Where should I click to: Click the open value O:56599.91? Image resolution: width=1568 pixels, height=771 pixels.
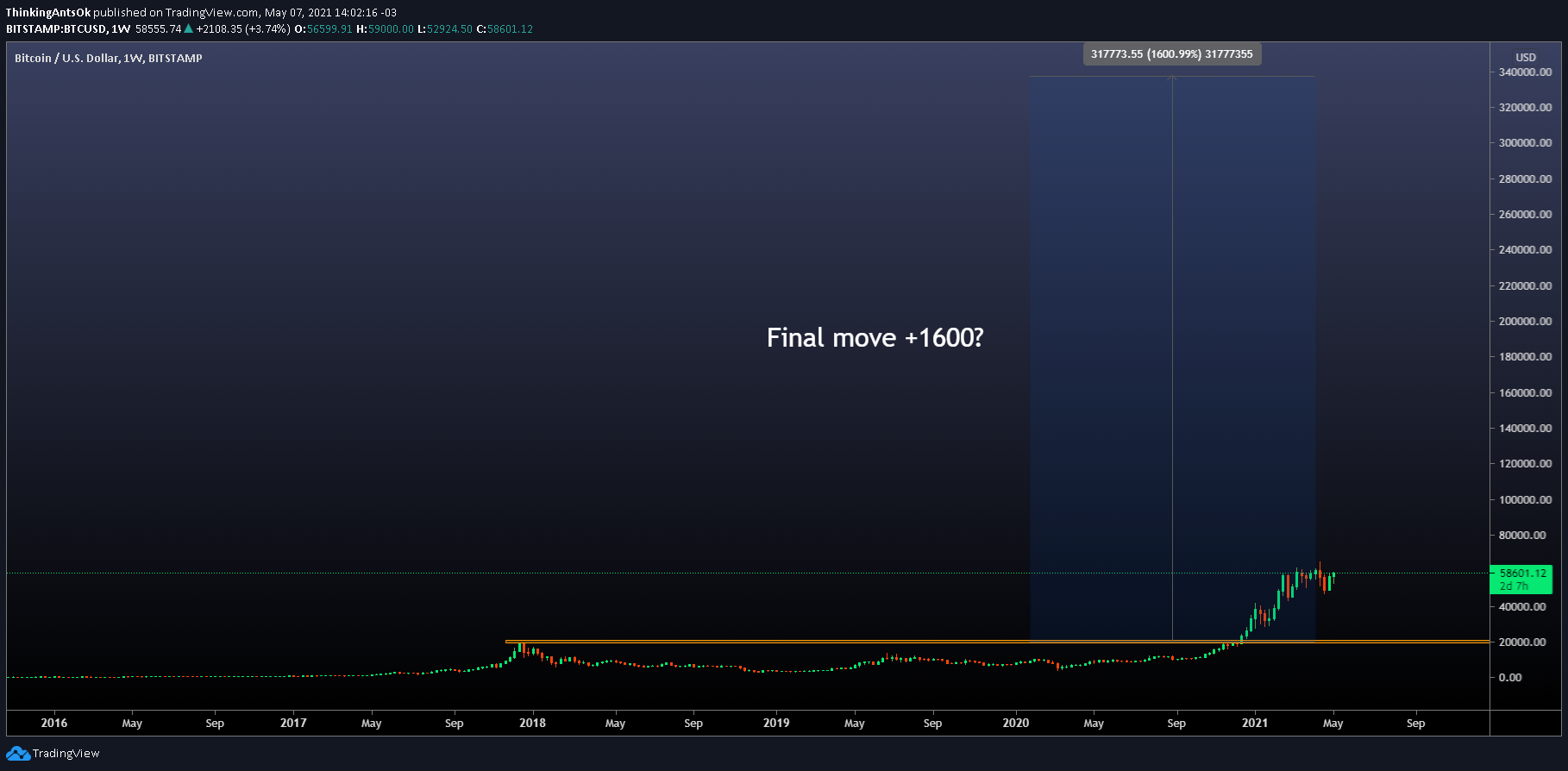[323, 29]
